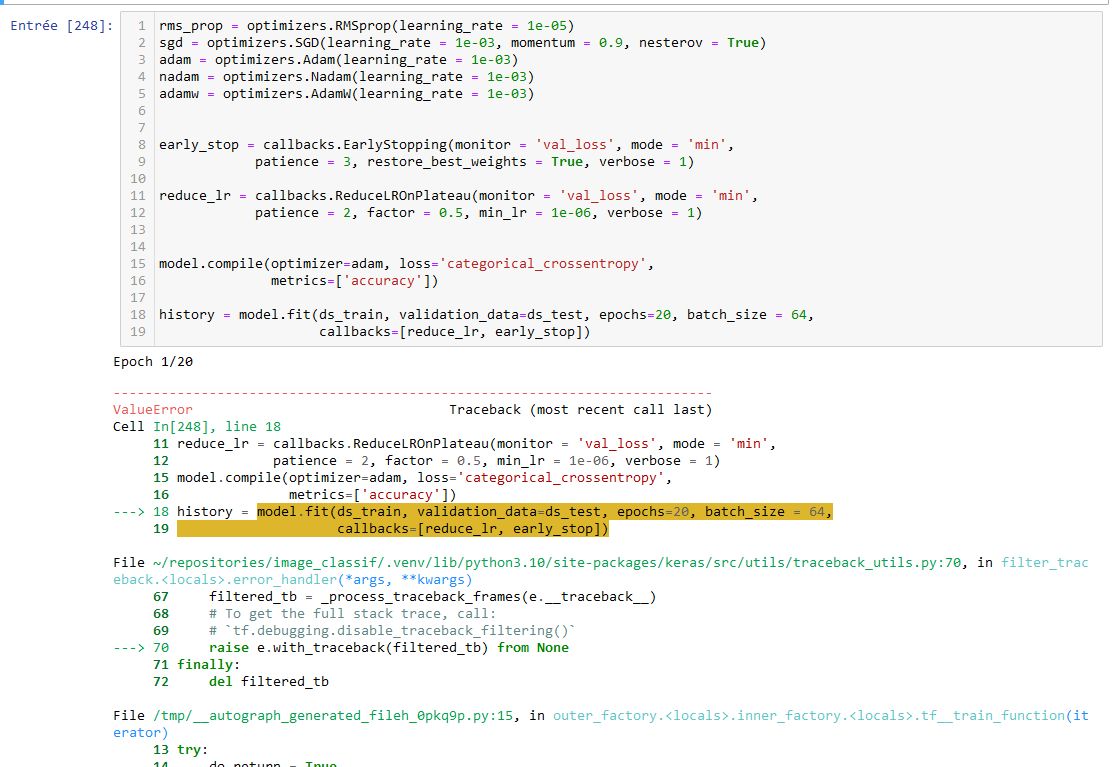
Task: Click the reduce_lr ReduceLROnPlateau line in code cell
Action: [458, 196]
